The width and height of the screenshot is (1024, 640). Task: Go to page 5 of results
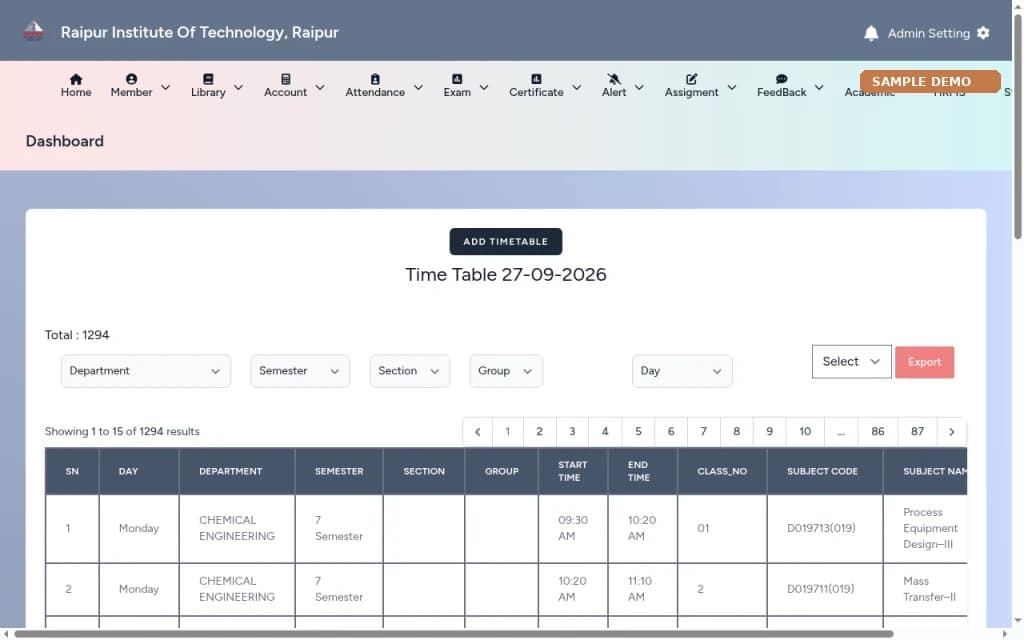[638, 432]
